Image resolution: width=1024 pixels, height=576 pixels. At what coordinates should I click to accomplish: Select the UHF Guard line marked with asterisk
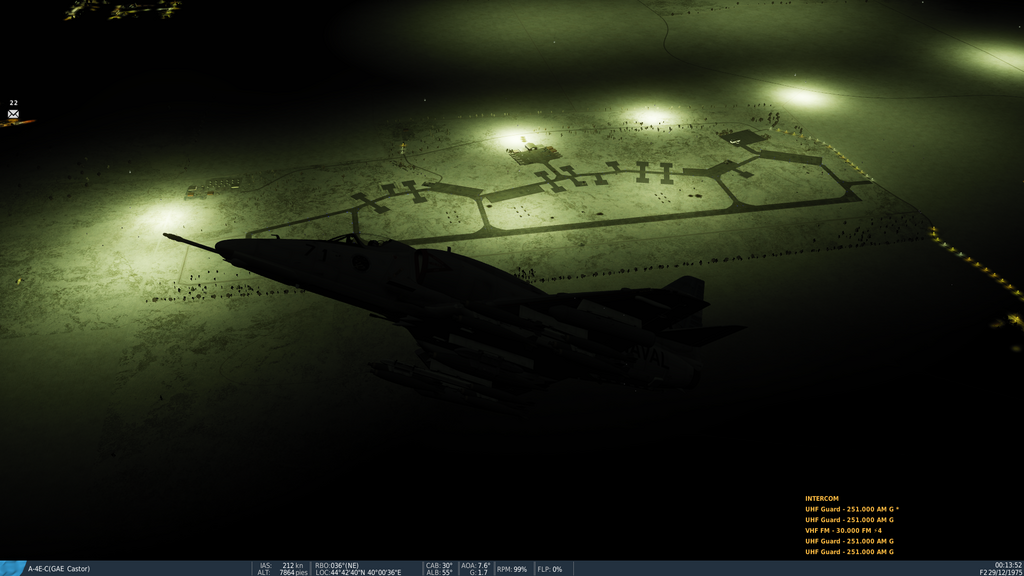point(852,509)
